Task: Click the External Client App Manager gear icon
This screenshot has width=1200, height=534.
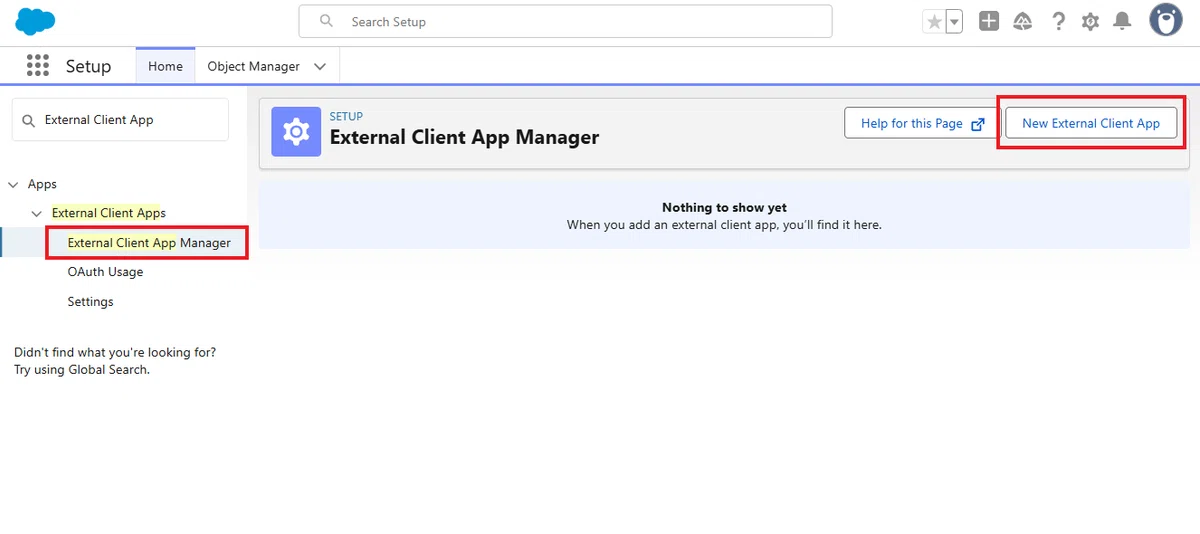Action: coord(296,132)
